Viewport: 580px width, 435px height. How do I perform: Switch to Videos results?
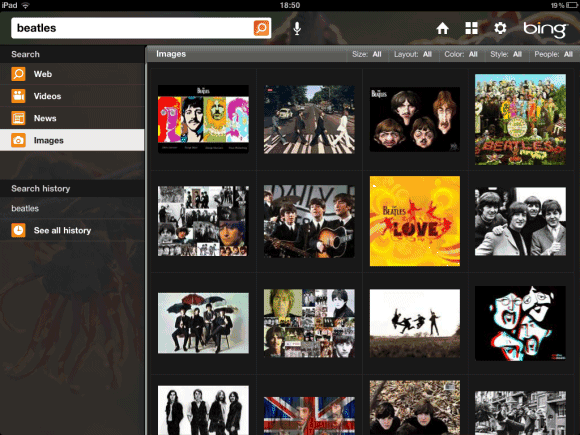pos(72,96)
